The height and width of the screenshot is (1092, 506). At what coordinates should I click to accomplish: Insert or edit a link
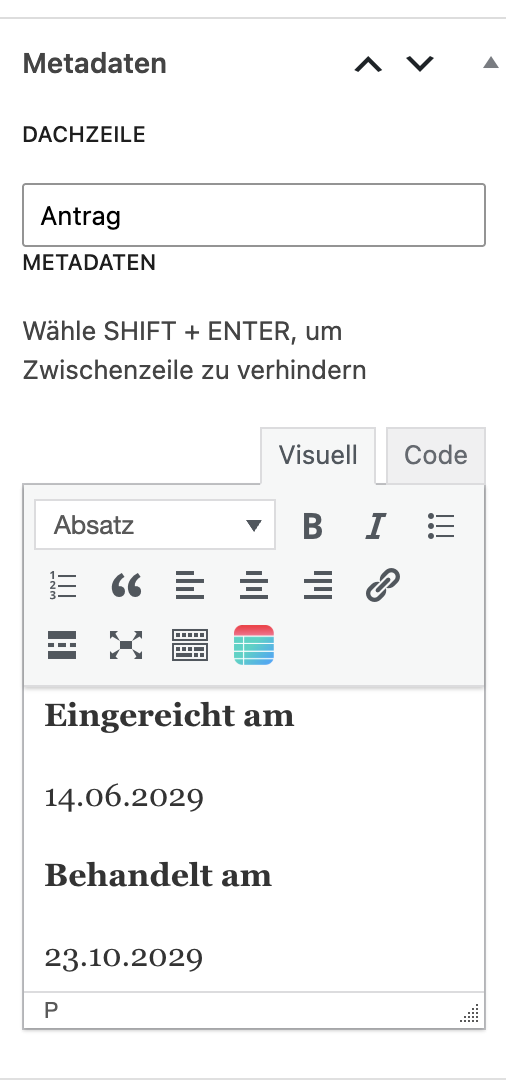[x=383, y=585]
